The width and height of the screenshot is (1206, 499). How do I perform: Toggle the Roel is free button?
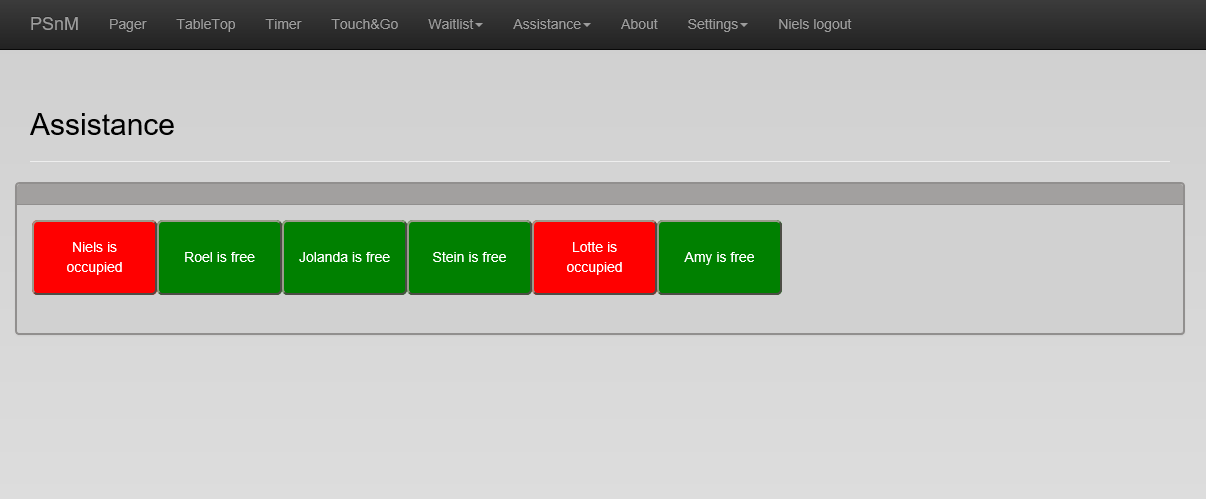click(220, 258)
